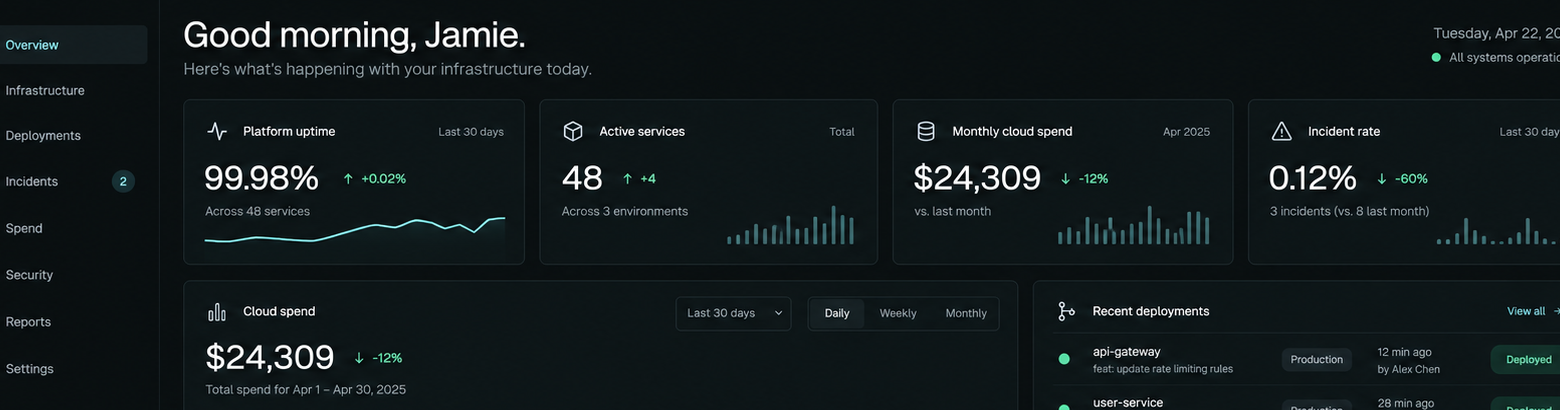Click the down arrow in Cloud spend panel
The width and height of the screenshot is (1560, 410).
359,358
